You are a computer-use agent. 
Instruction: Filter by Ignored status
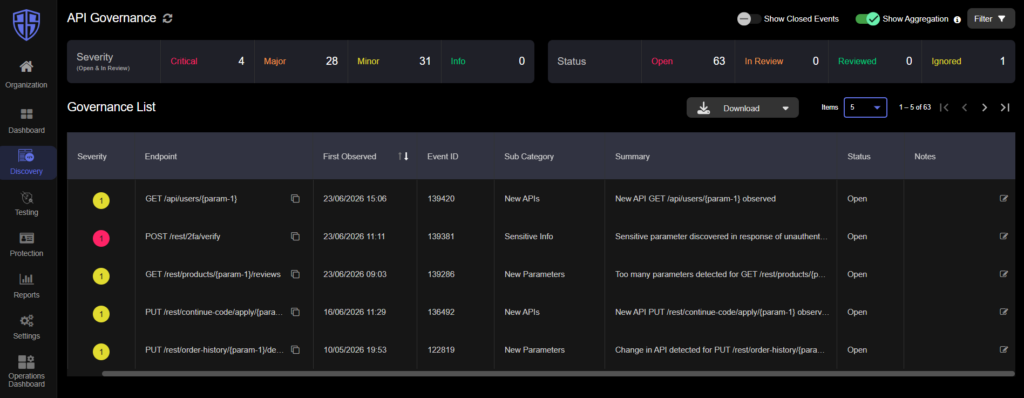click(x=968, y=61)
